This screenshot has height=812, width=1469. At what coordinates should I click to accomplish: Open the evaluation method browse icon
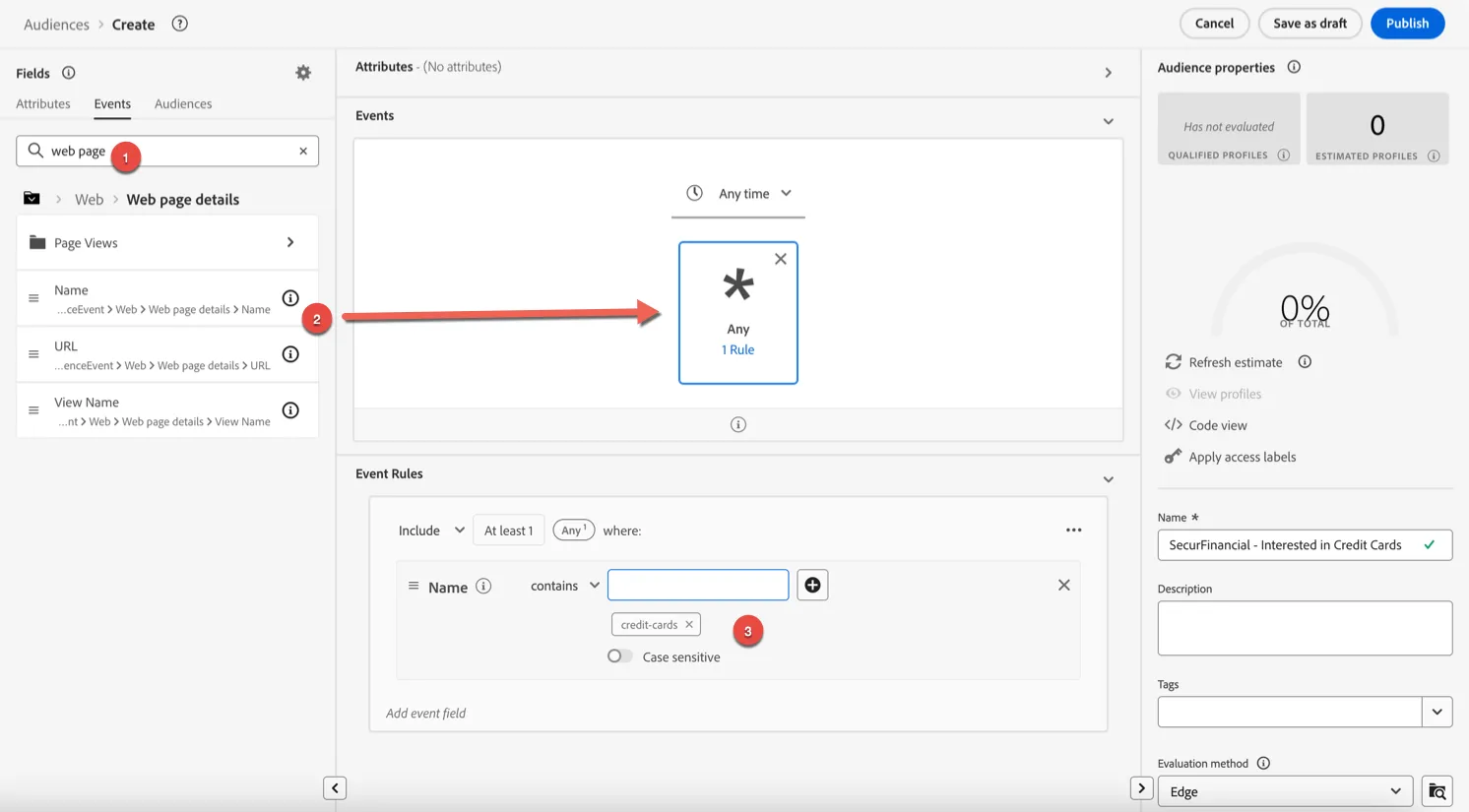tap(1437, 791)
